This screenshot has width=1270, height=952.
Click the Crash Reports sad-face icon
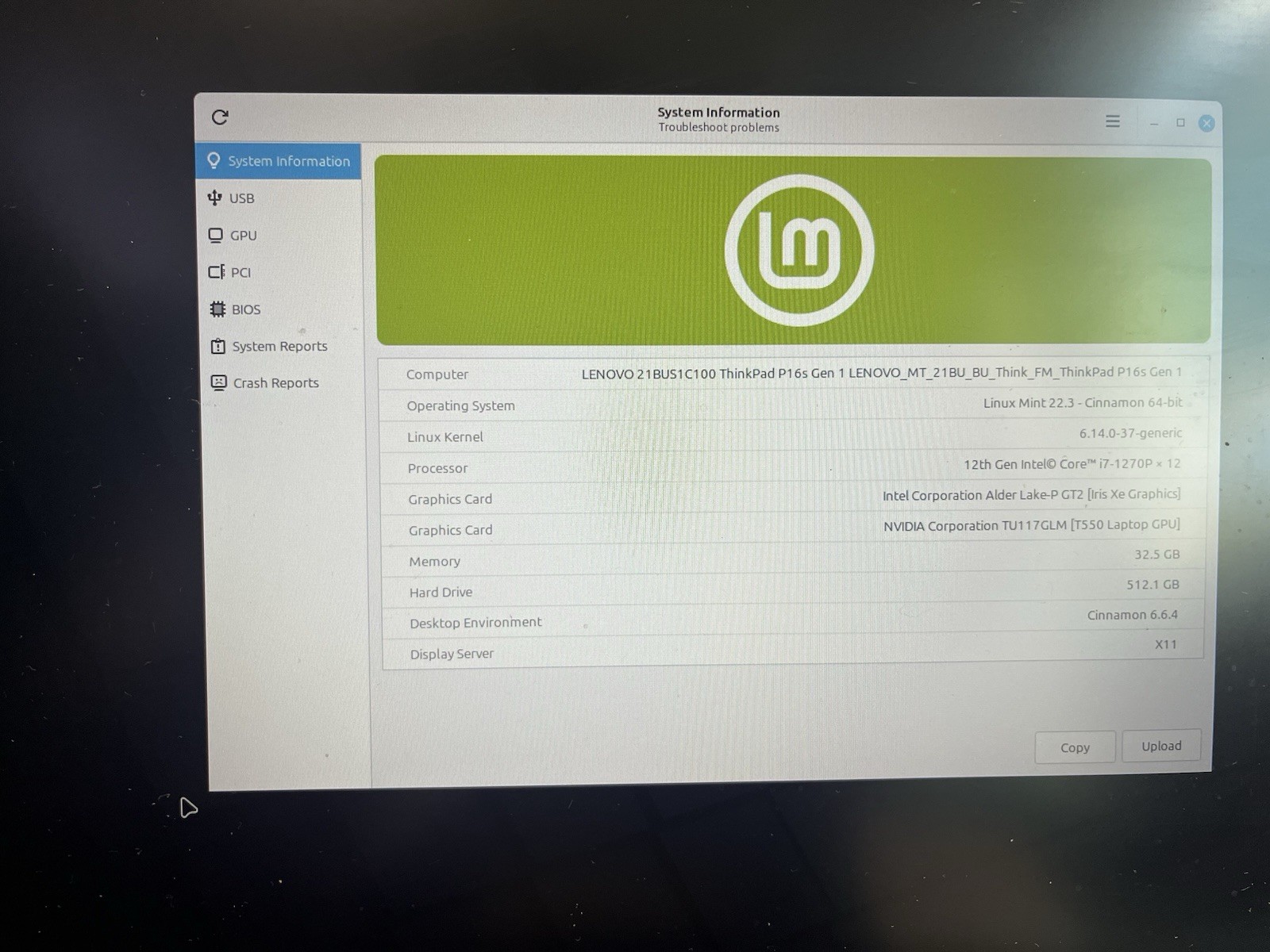click(x=218, y=382)
